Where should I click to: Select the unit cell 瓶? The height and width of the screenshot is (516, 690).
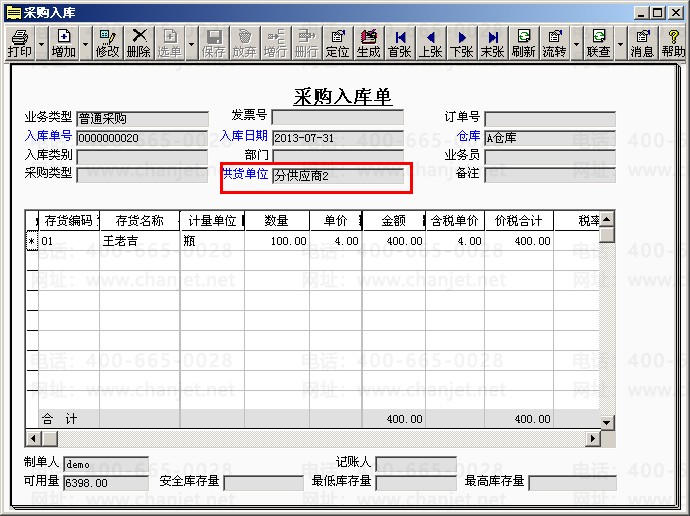(x=212, y=241)
